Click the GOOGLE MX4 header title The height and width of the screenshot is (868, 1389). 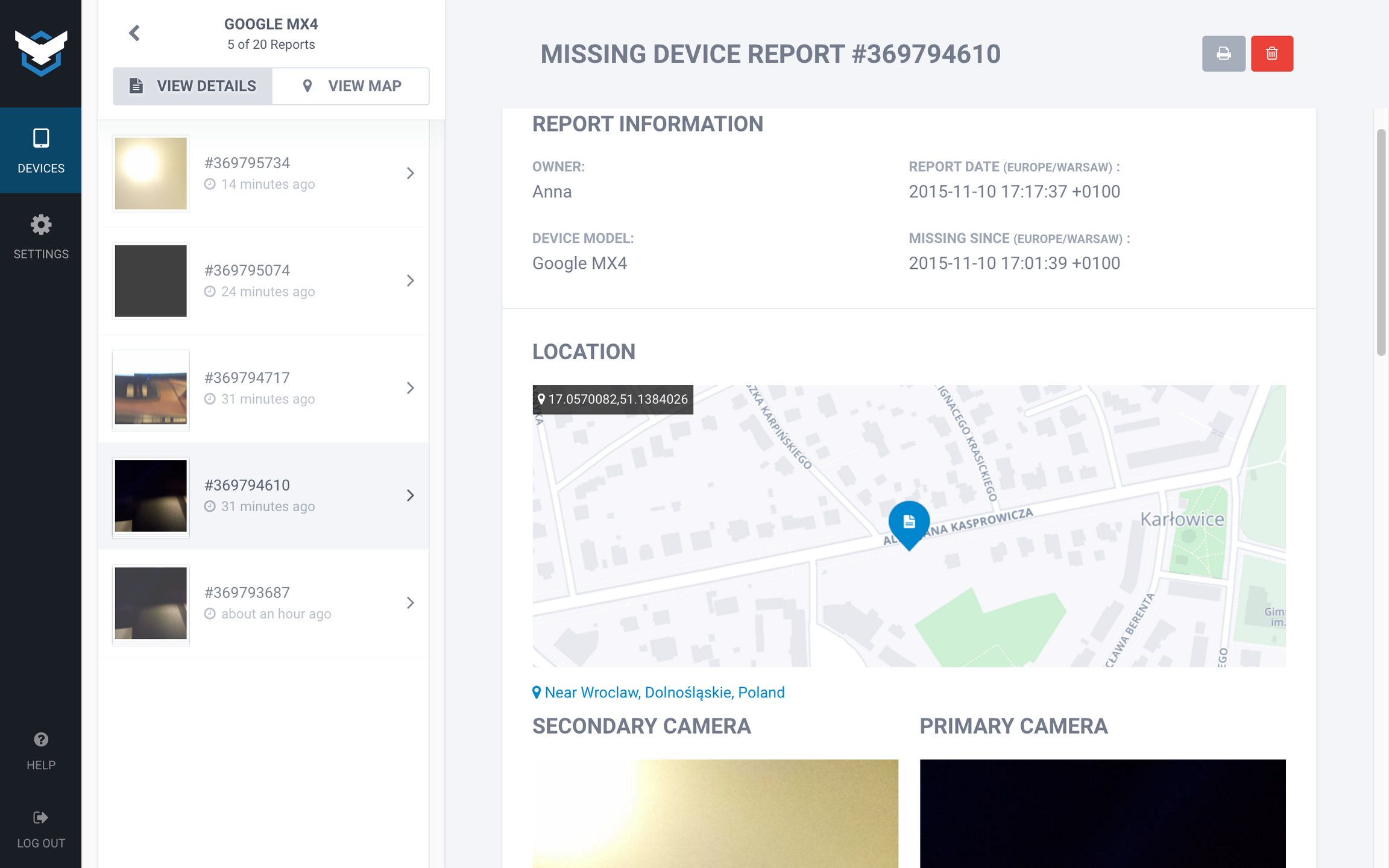271,24
